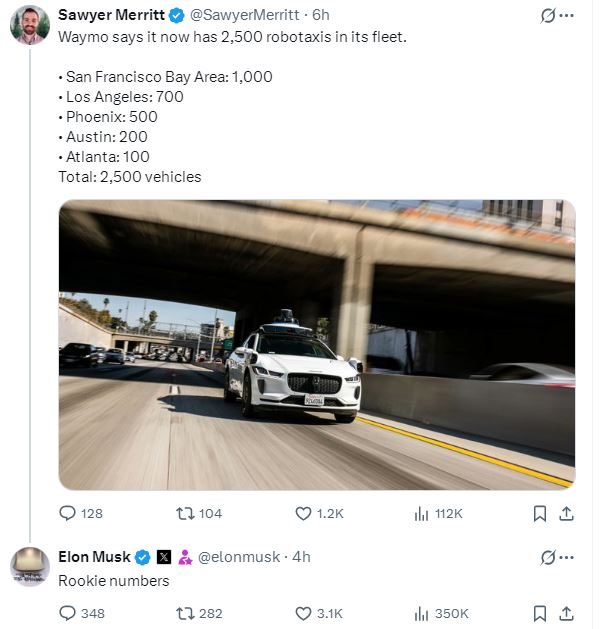Click Elon Musk's profile avatar
This screenshot has height=629, width=600.
pyautogui.click(x=30, y=566)
